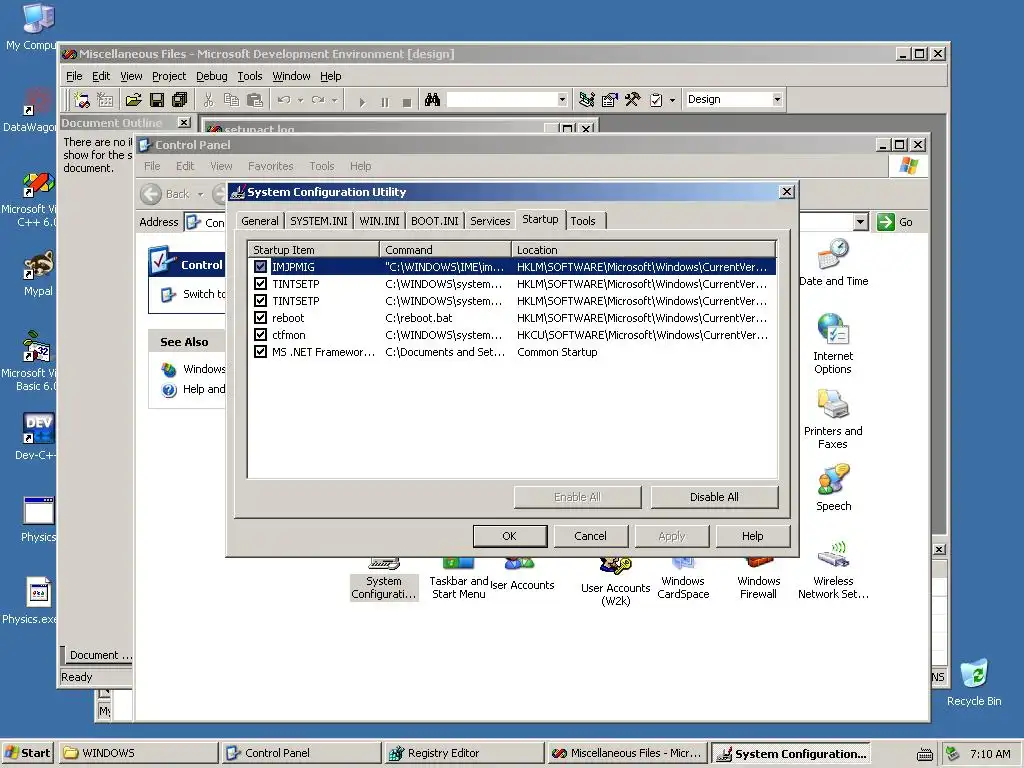Open Printers and Faxes icon
1024x768 pixels.
tap(833, 418)
